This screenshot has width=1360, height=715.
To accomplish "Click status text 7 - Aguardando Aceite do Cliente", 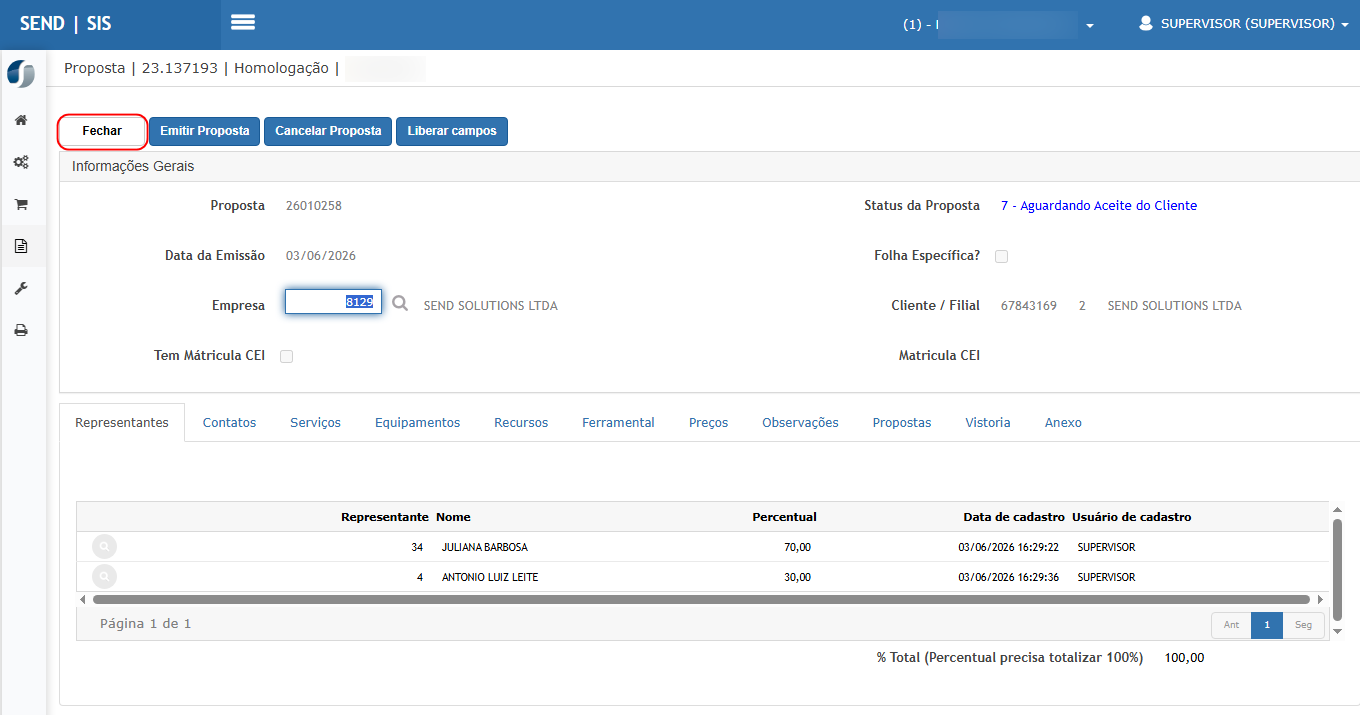I will pyautogui.click(x=1099, y=206).
